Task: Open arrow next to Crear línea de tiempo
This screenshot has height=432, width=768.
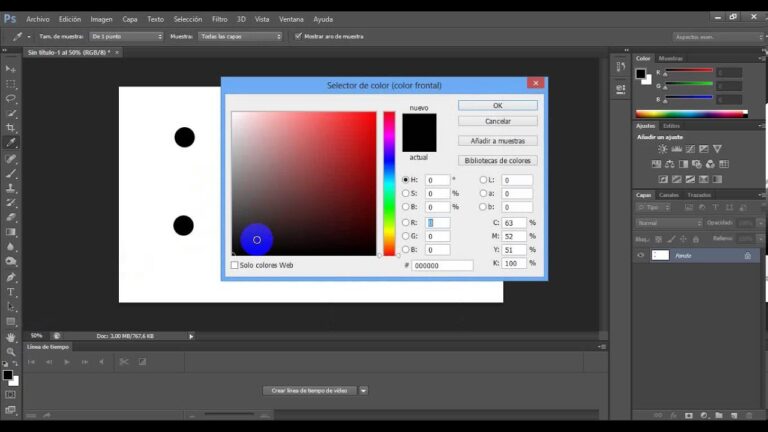Action: 363,390
